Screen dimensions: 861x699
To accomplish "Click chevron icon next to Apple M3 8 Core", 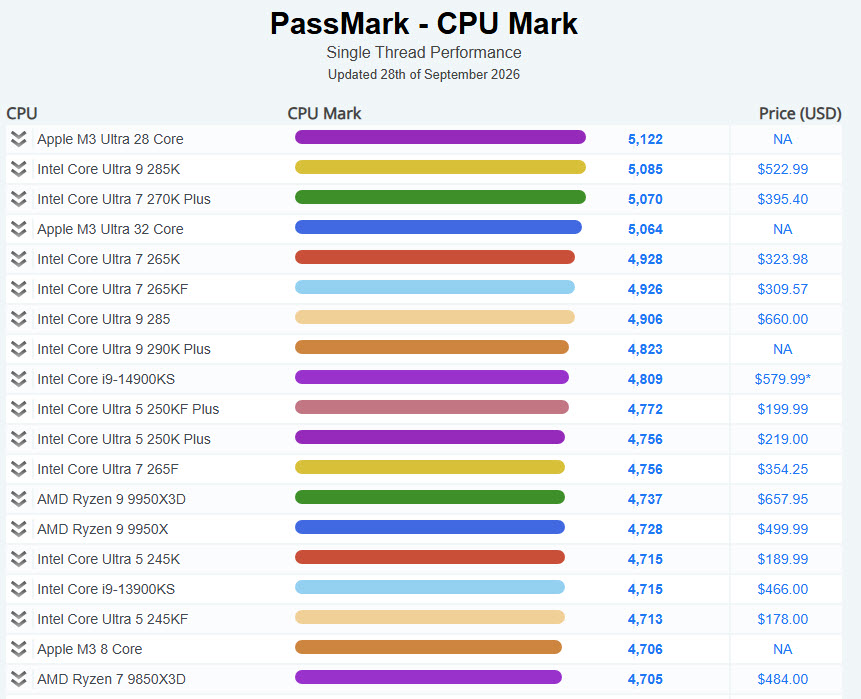I will [19, 649].
